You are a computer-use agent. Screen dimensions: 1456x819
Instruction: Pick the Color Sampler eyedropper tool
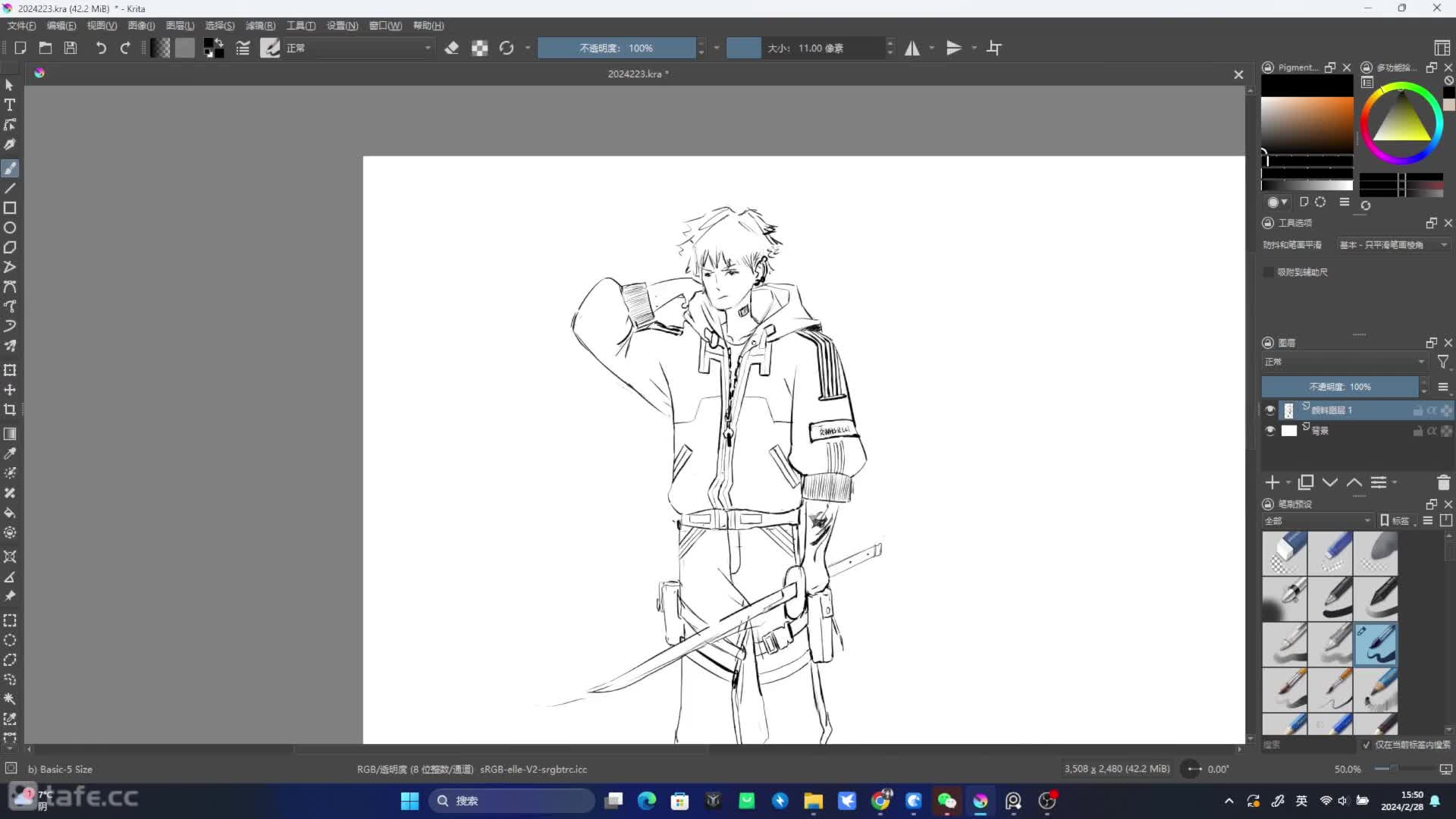tap(10, 453)
